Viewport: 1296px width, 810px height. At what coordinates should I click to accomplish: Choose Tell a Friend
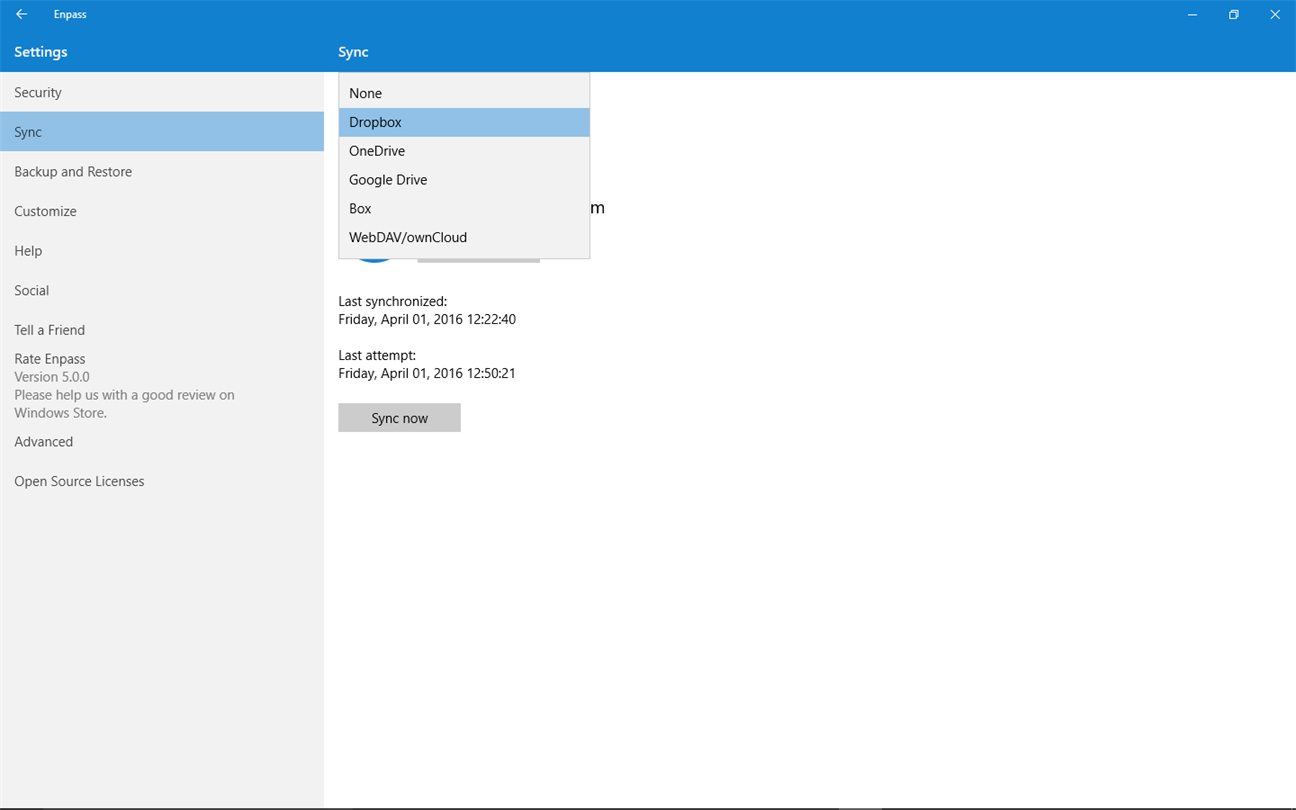click(x=162, y=330)
